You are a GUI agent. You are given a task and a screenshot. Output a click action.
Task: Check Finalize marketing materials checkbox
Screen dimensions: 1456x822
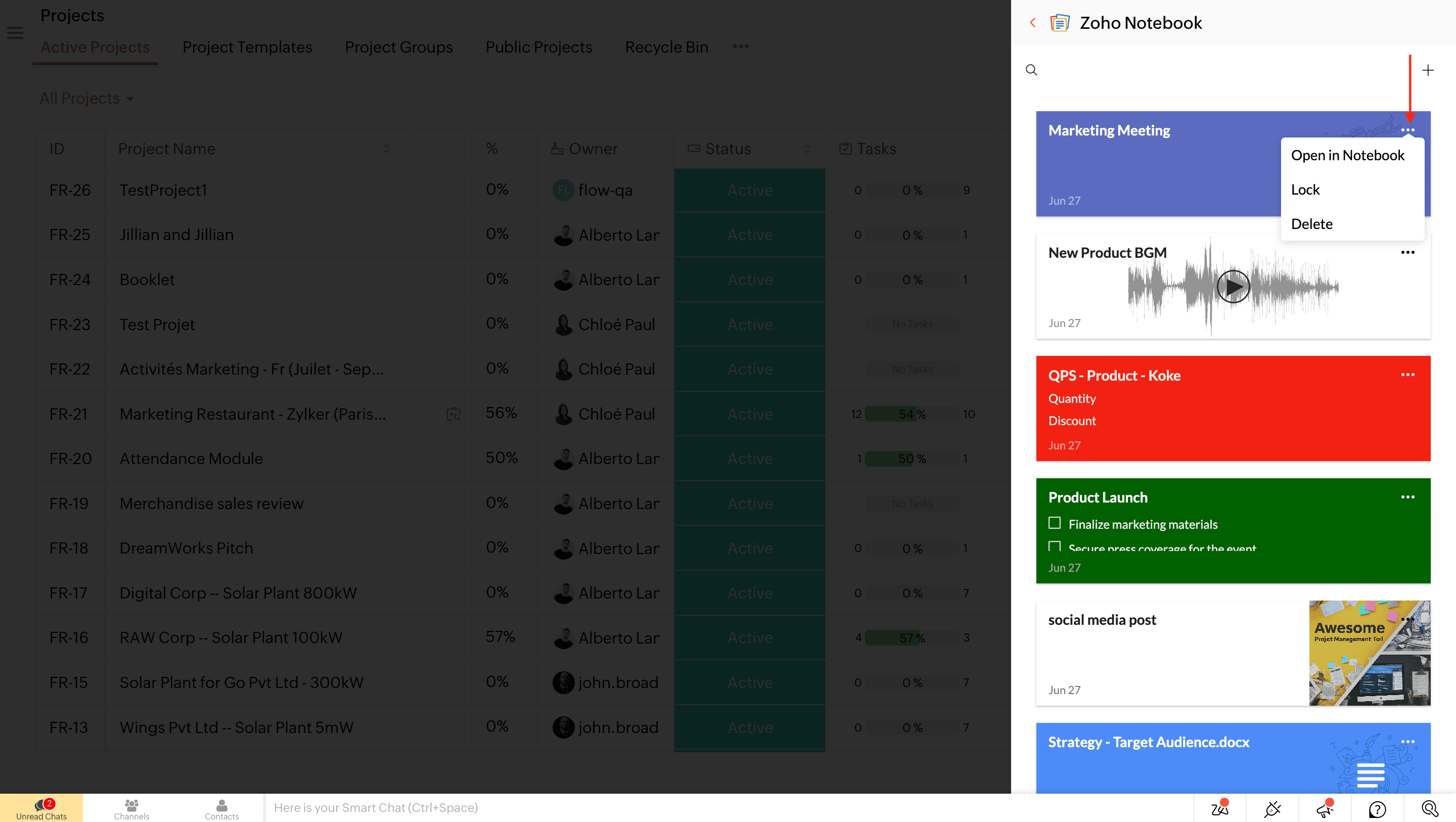coord(1054,523)
